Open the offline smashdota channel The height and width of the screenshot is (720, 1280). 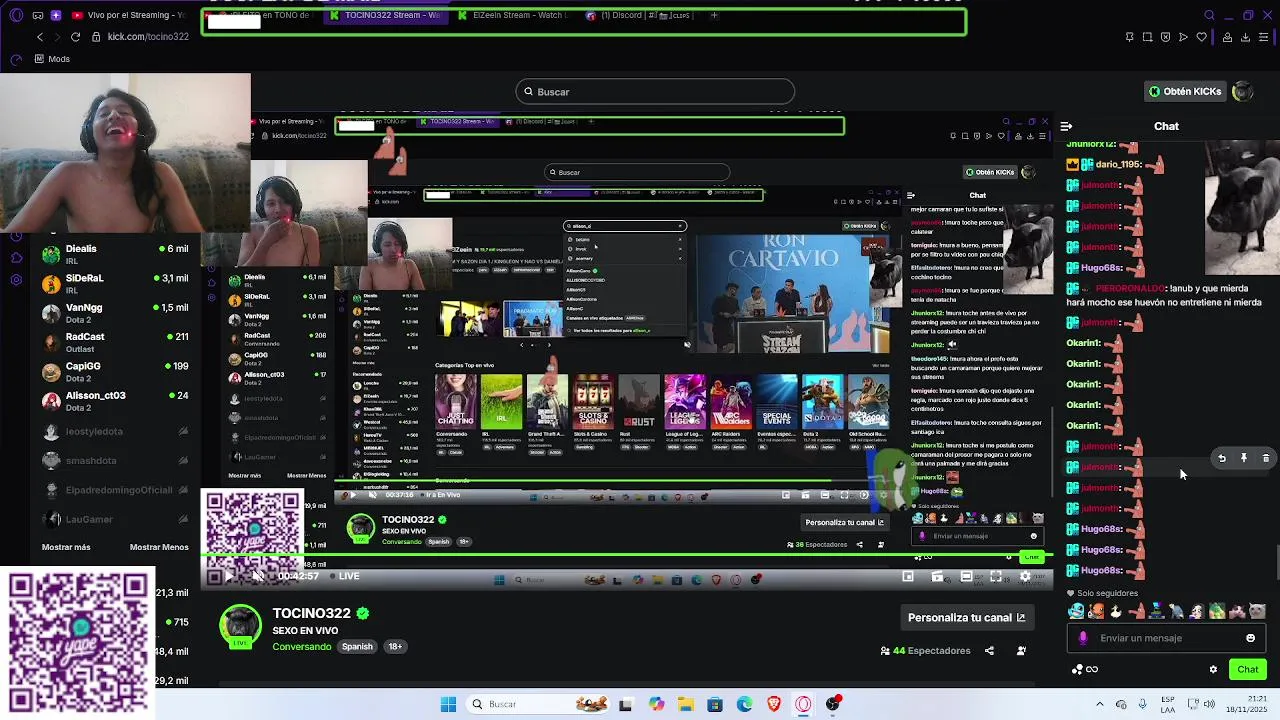[x=115, y=461]
